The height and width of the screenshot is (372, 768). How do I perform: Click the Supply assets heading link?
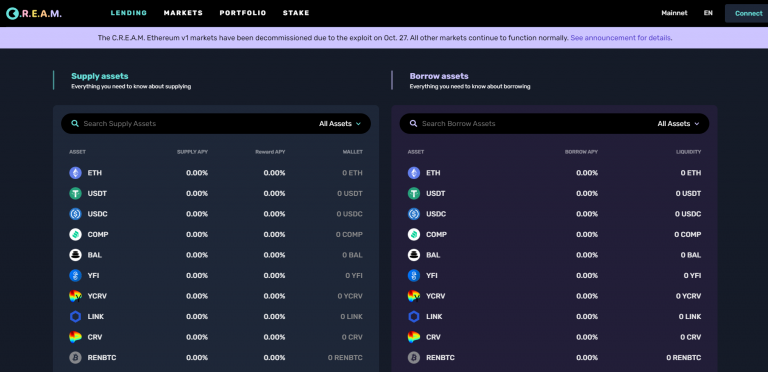(x=100, y=76)
